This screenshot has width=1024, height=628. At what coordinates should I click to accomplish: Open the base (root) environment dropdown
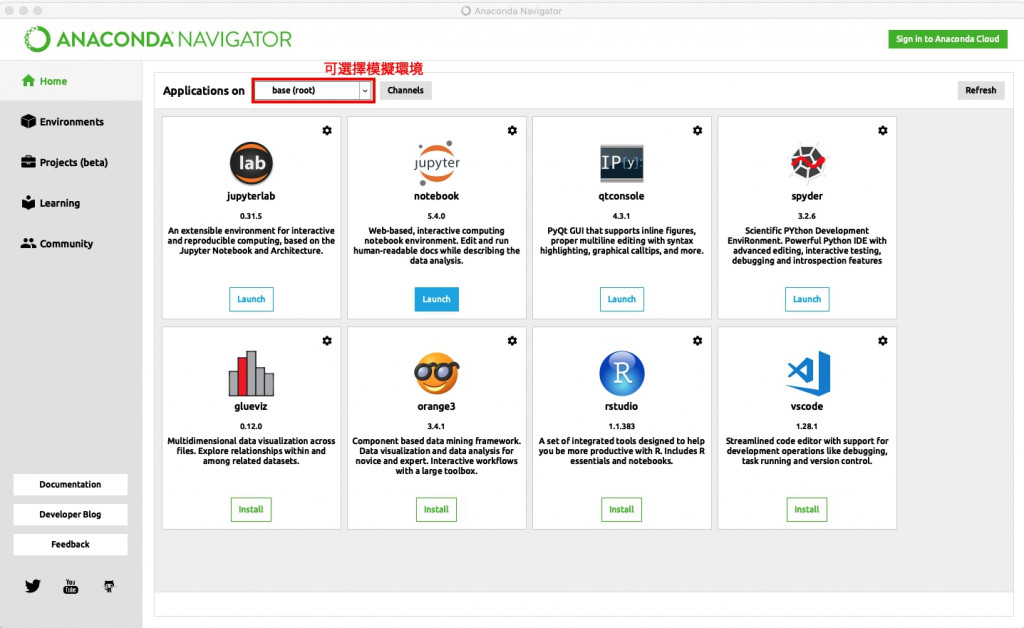[313, 90]
